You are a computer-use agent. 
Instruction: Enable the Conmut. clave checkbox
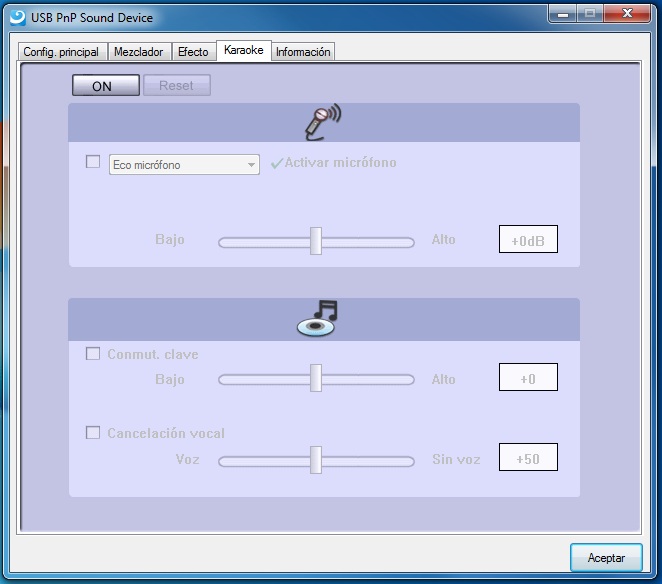click(93, 353)
